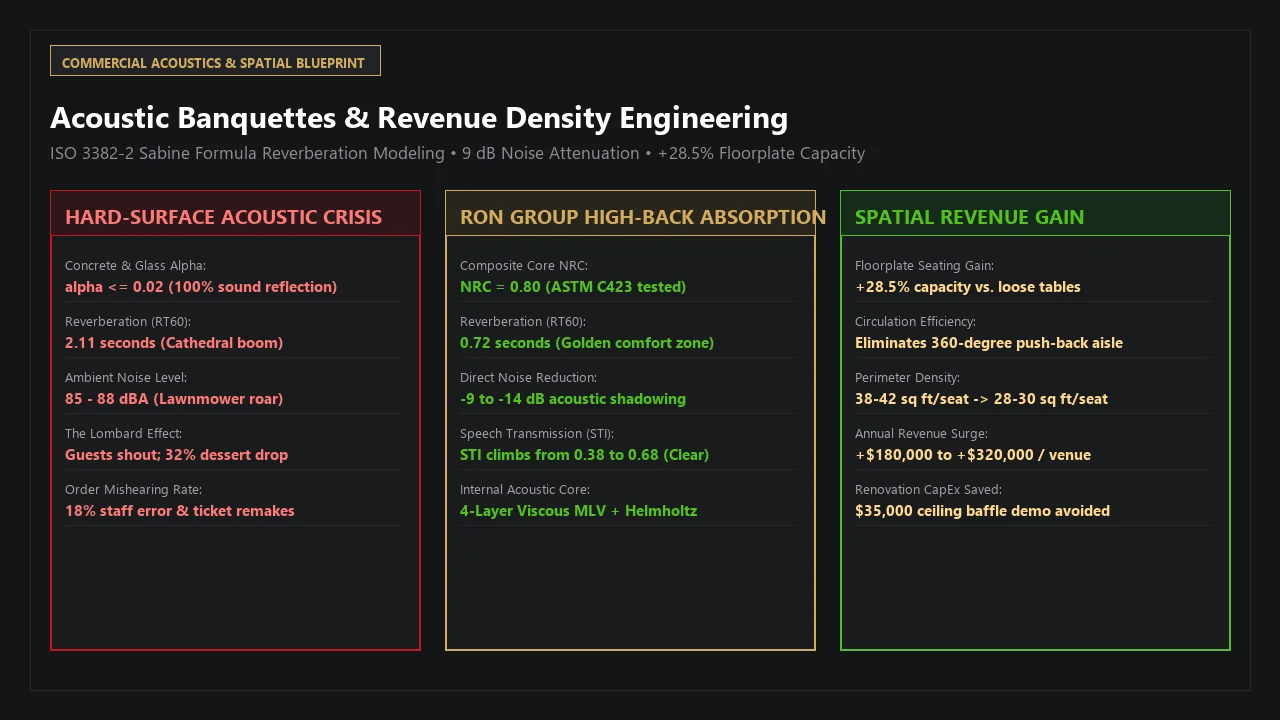Select "$35,000 ceiling baffle demo avoided"
Screen dimensions: 1280x720
click(x=982, y=511)
